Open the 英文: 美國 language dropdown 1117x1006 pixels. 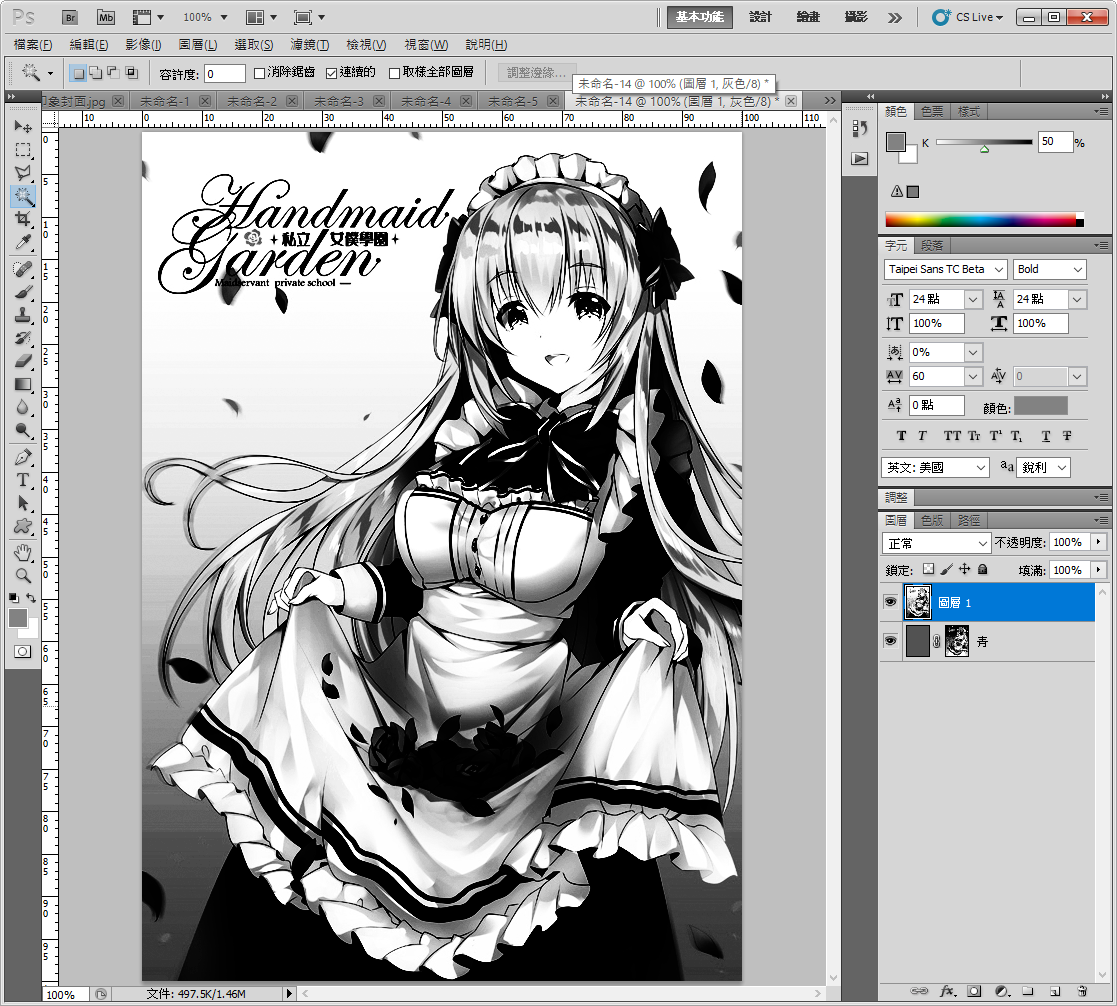935,467
